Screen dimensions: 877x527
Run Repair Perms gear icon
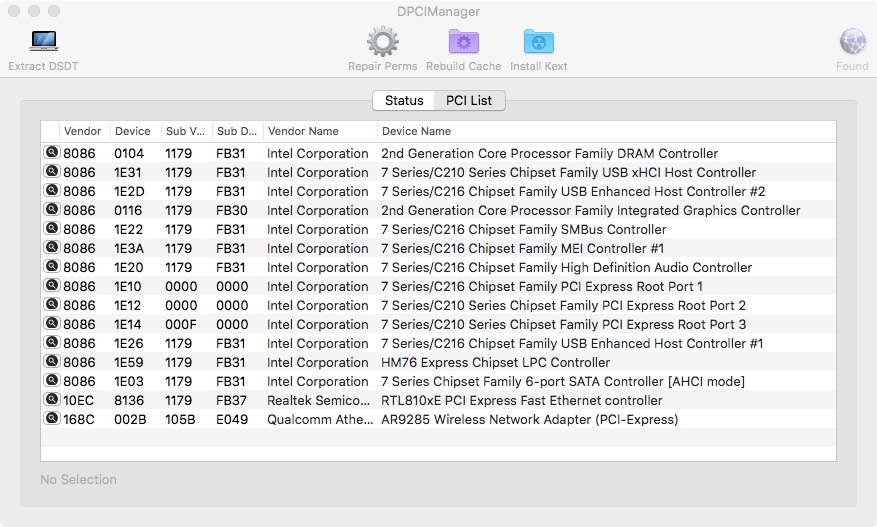(383, 41)
